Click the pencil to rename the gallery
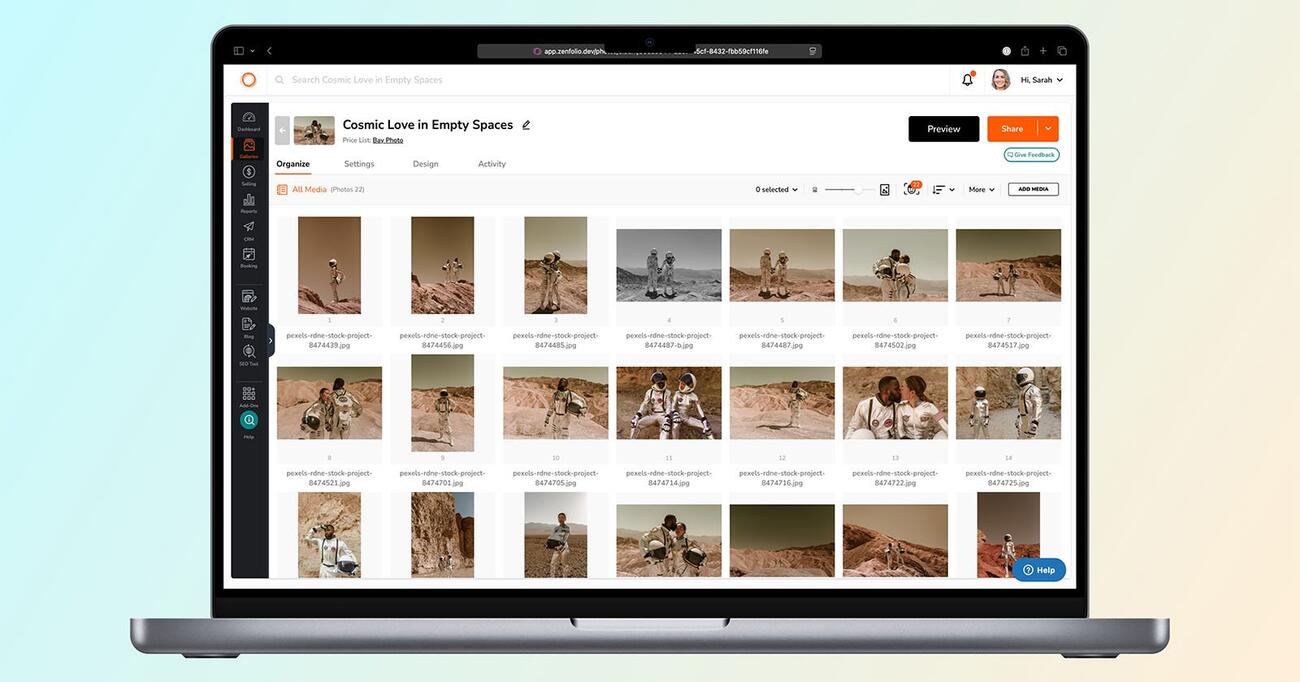 point(526,125)
